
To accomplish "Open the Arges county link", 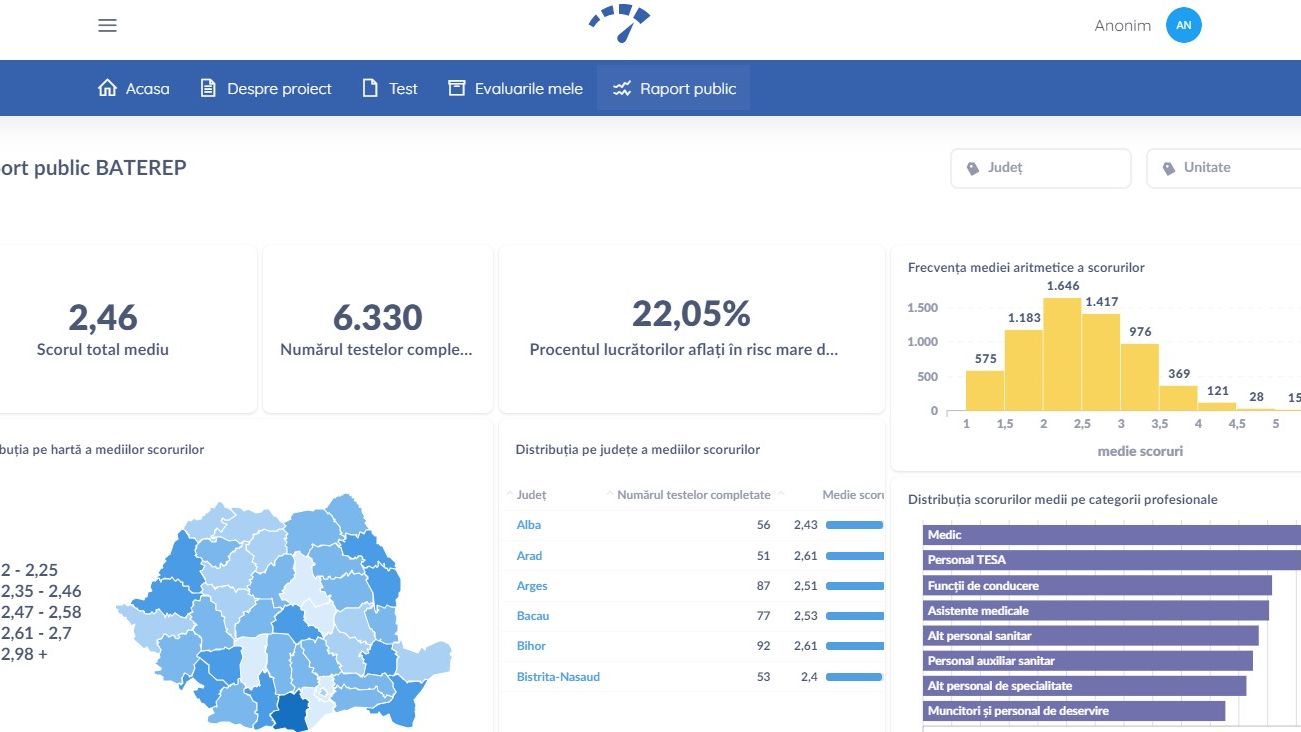I will pyautogui.click(x=532, y=586).
